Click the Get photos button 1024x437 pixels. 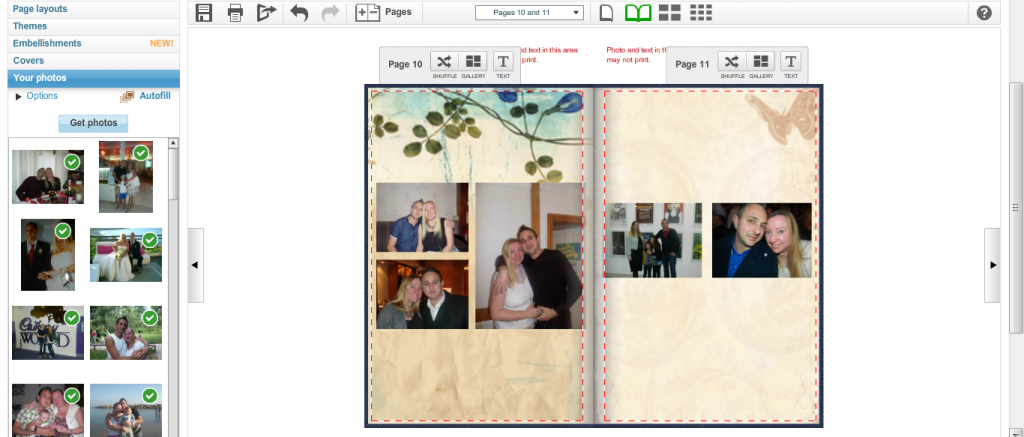pyautogui.click(x=93, y=123)
